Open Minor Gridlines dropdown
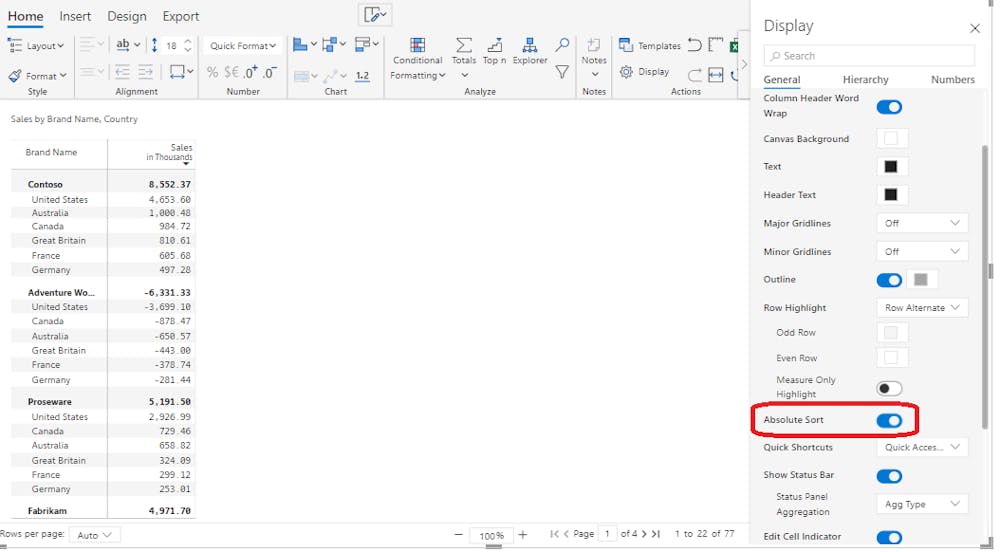 click(922, 251)
